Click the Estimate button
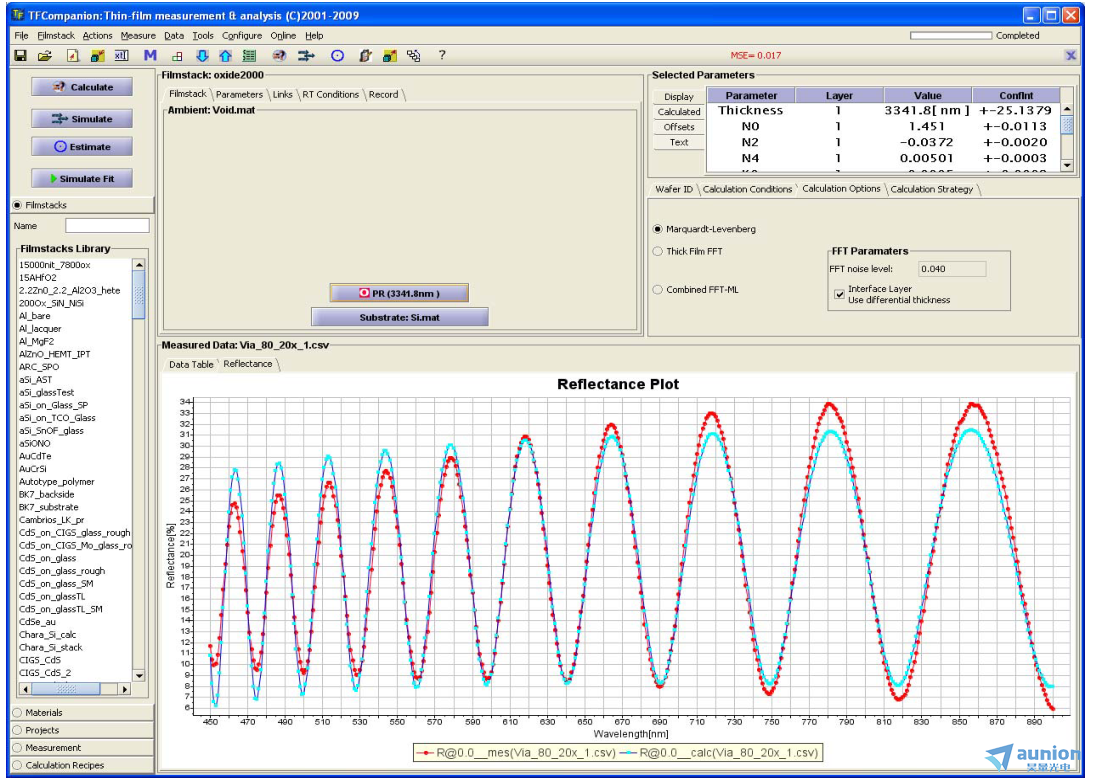Screen dimensions: 1093x783 pos(82,147)
